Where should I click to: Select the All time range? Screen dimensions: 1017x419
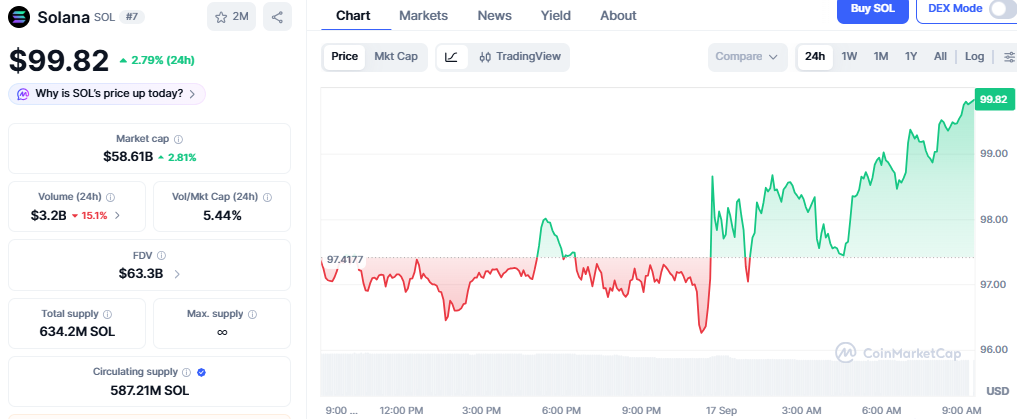(x=940, y=57)
